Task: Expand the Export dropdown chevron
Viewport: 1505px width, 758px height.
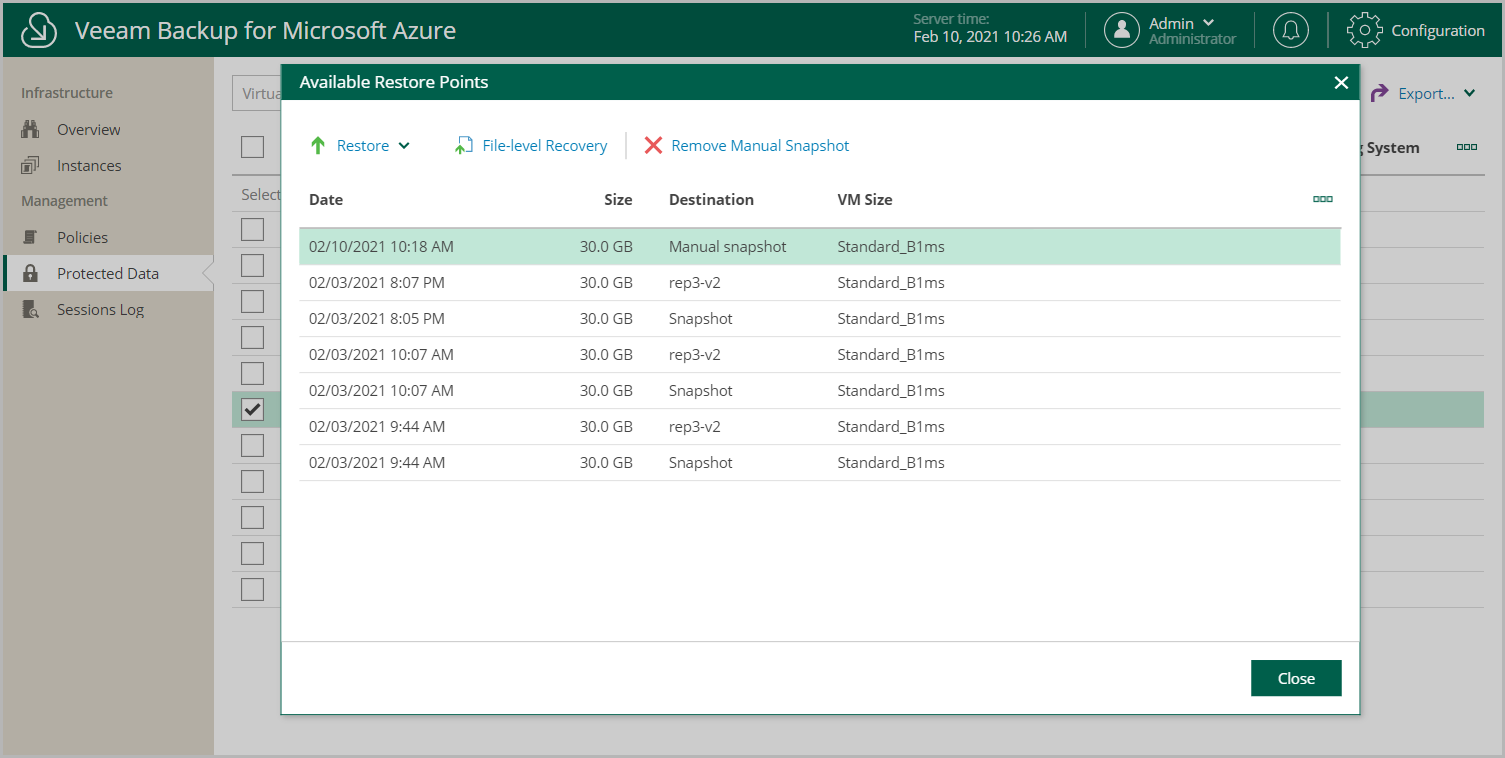Action: [x=1469, y=93]
